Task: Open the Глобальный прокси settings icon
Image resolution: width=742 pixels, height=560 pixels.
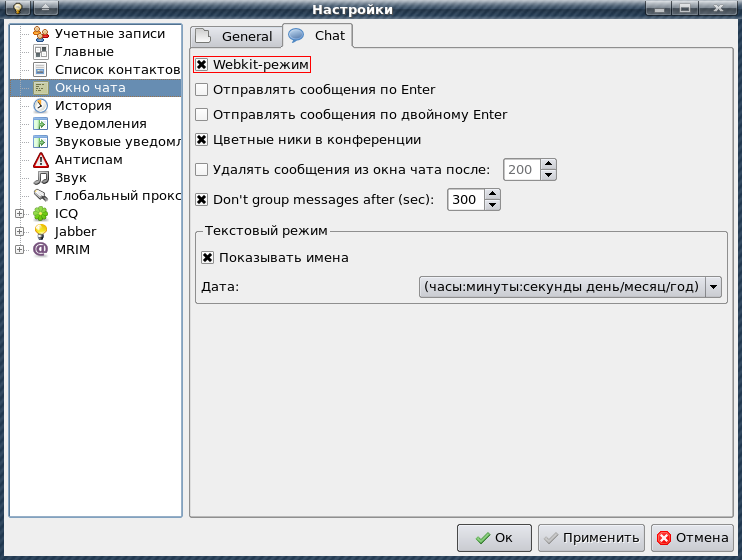Action: pos(41,196)
